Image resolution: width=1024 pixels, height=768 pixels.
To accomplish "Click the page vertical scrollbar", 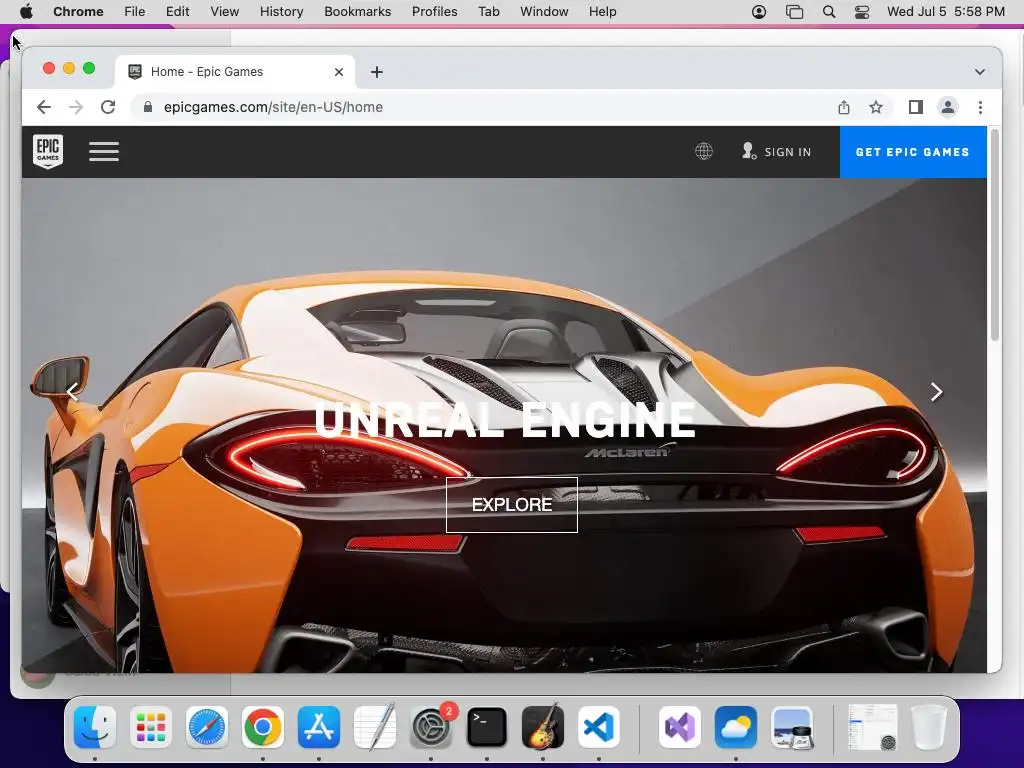I will click(x=995, y=235).
